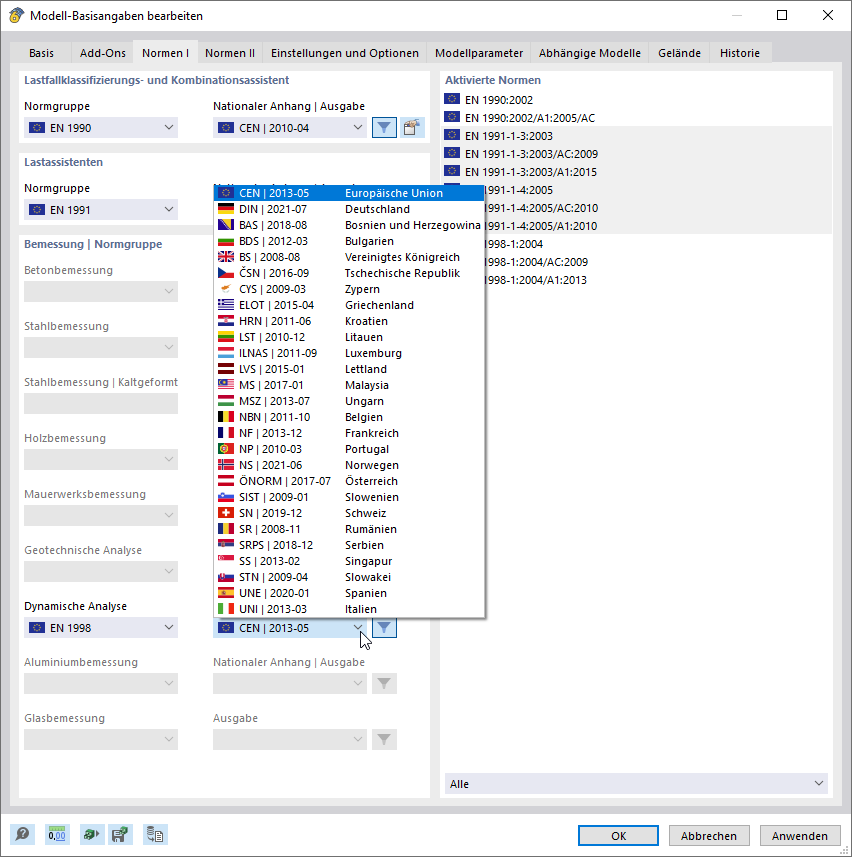Pick NP | 2010-03 Portugal
This screenshot has width=852, height=857.
pyautogui.click(x=349, y=449)
